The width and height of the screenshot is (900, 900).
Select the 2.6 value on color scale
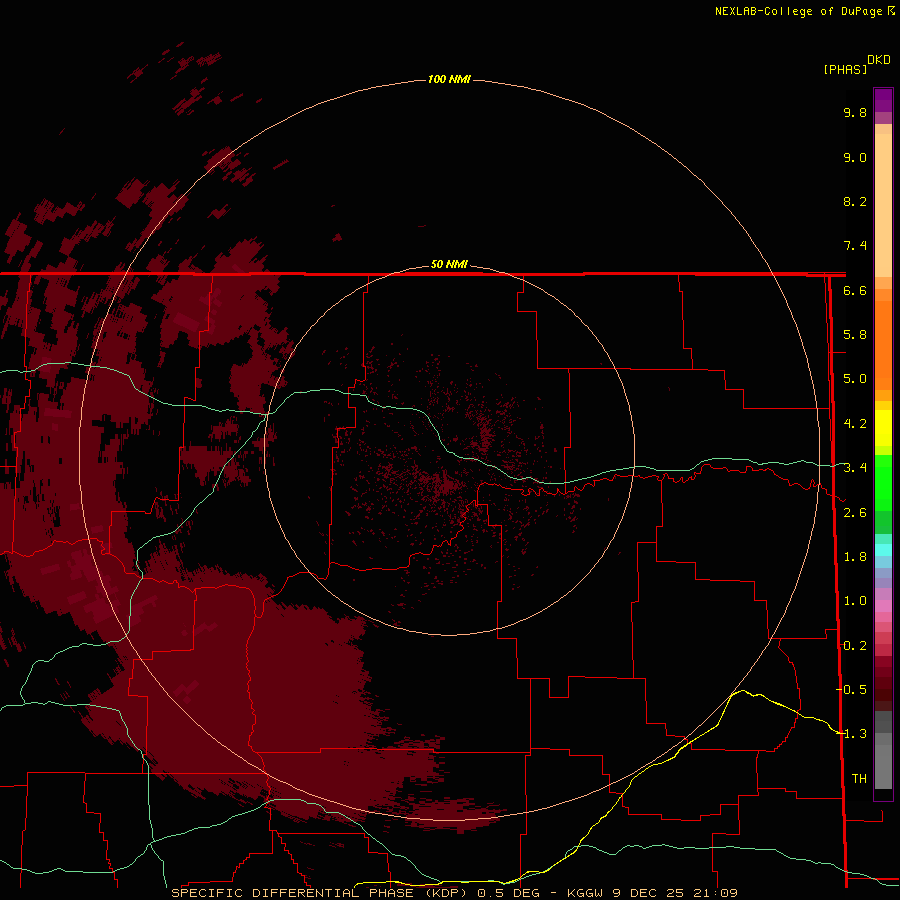(855, 513)
